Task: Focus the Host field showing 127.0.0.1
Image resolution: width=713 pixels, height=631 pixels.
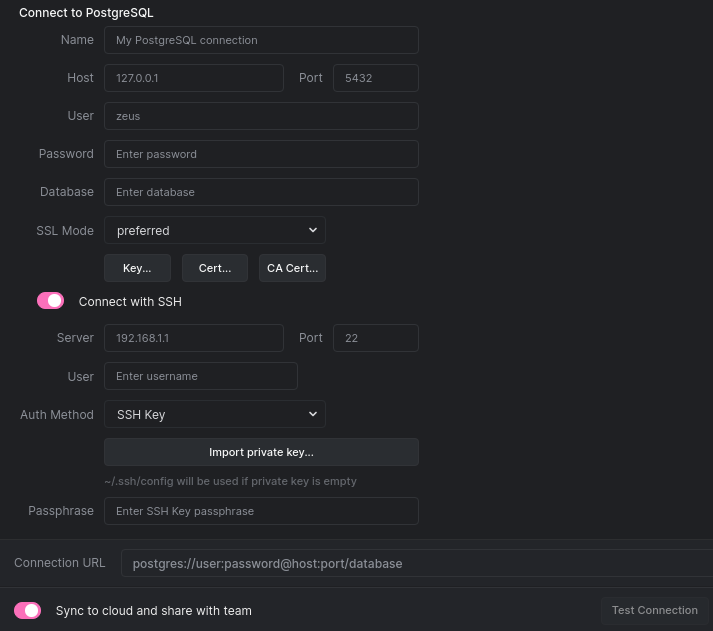Action: (x=194, y=78)
